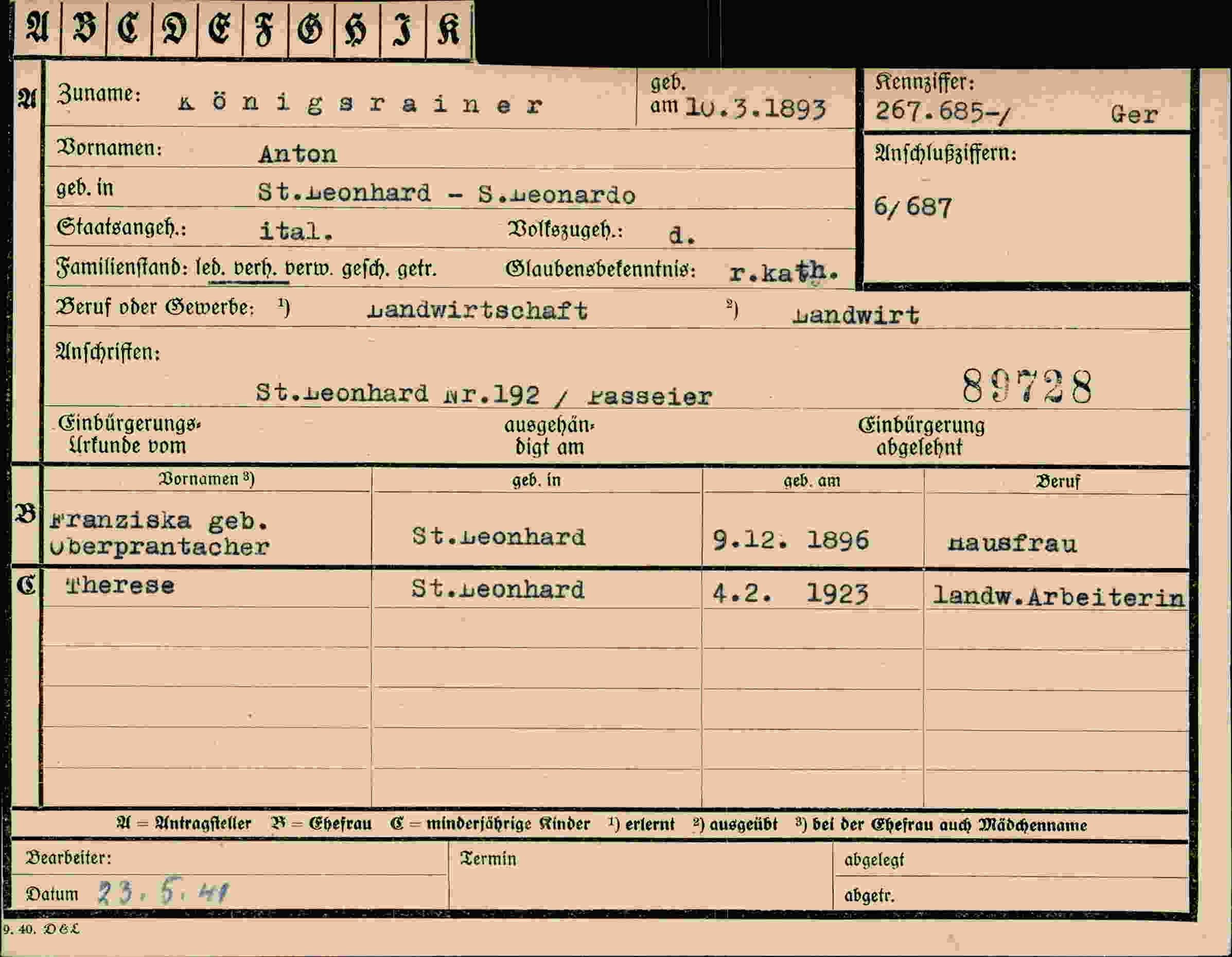The height and width of the screenshot is (957, 1232).
Task: Select the Fraktur letter G index tab
Action: (311, 28)
